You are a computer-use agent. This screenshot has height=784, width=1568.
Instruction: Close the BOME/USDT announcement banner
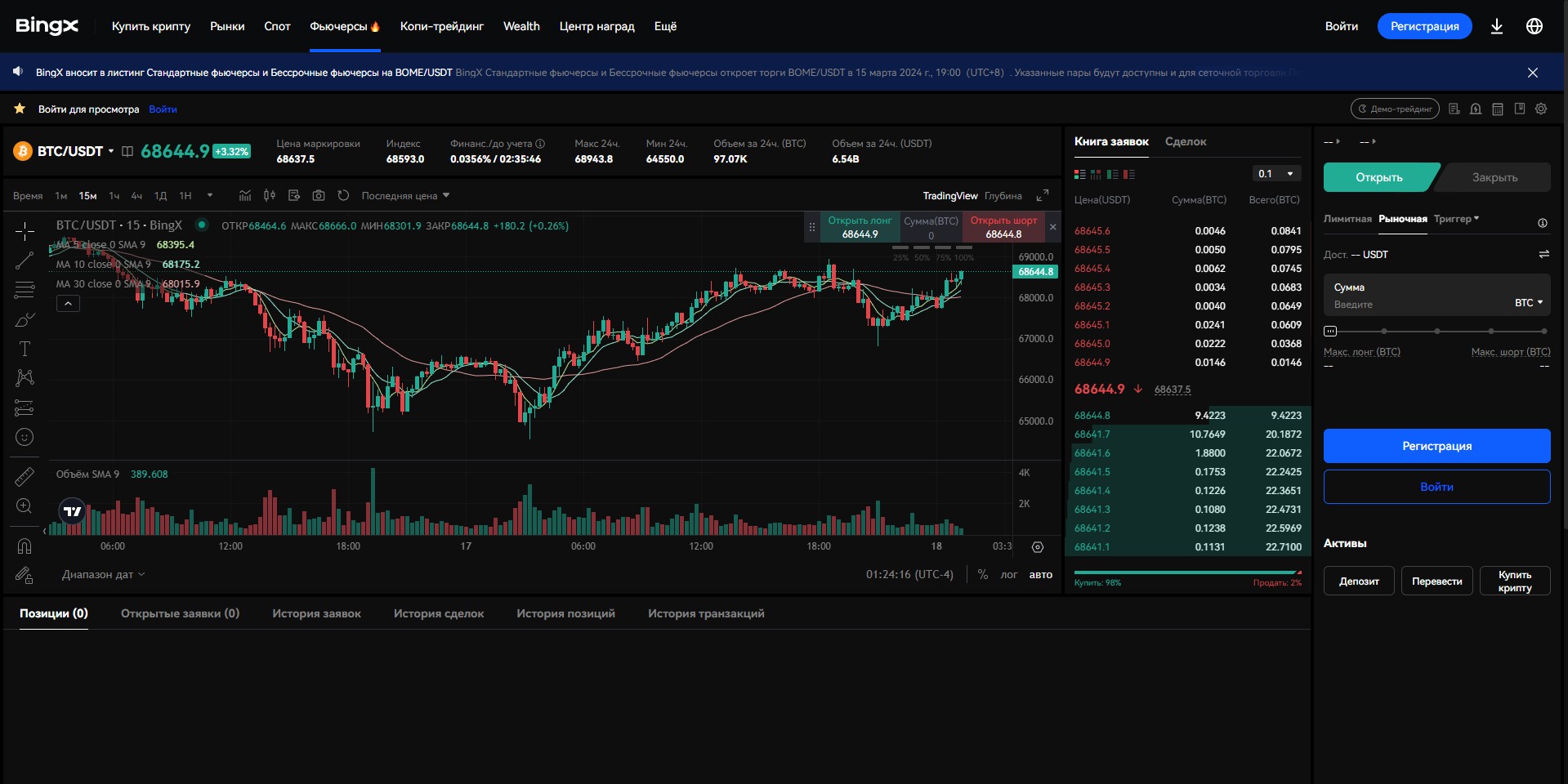[1533, 73]
